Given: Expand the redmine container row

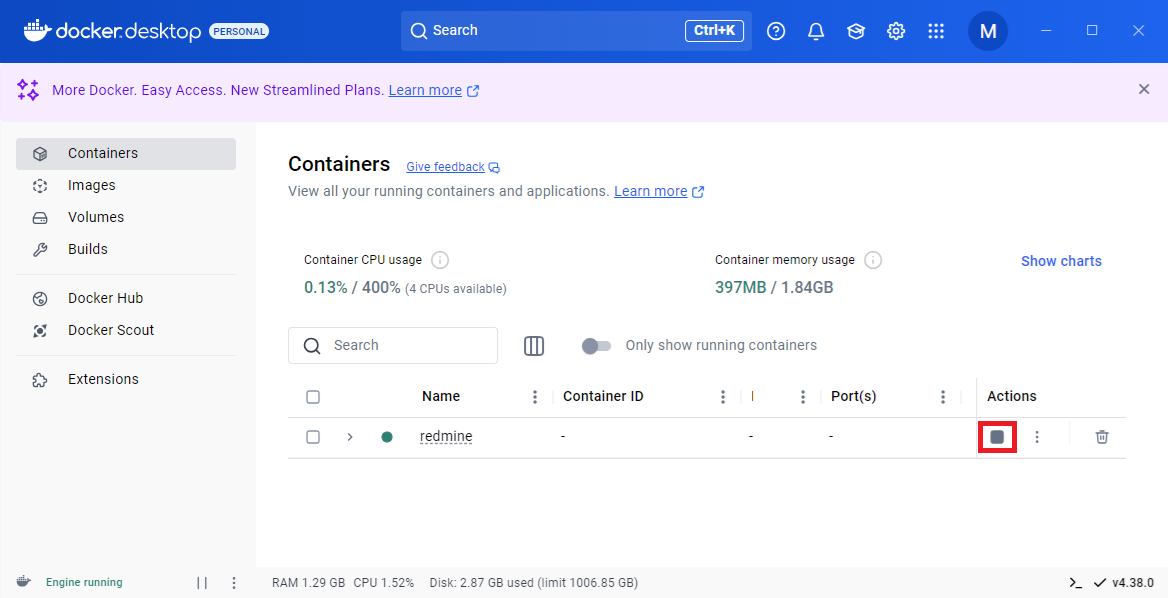Looking at the screenshot, I should pos(349,437).
